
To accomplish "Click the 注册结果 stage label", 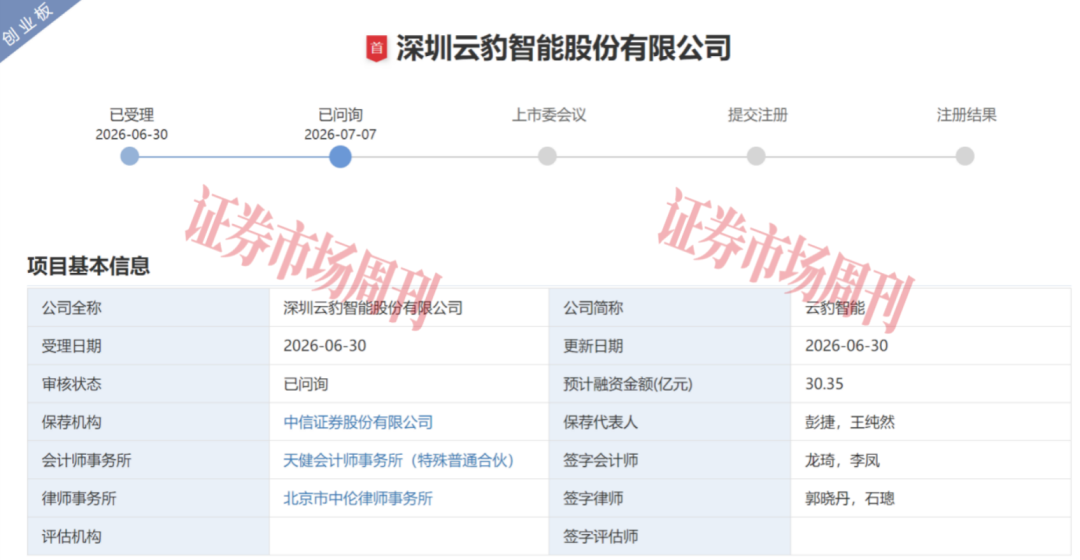I will [x=966, y=115].
